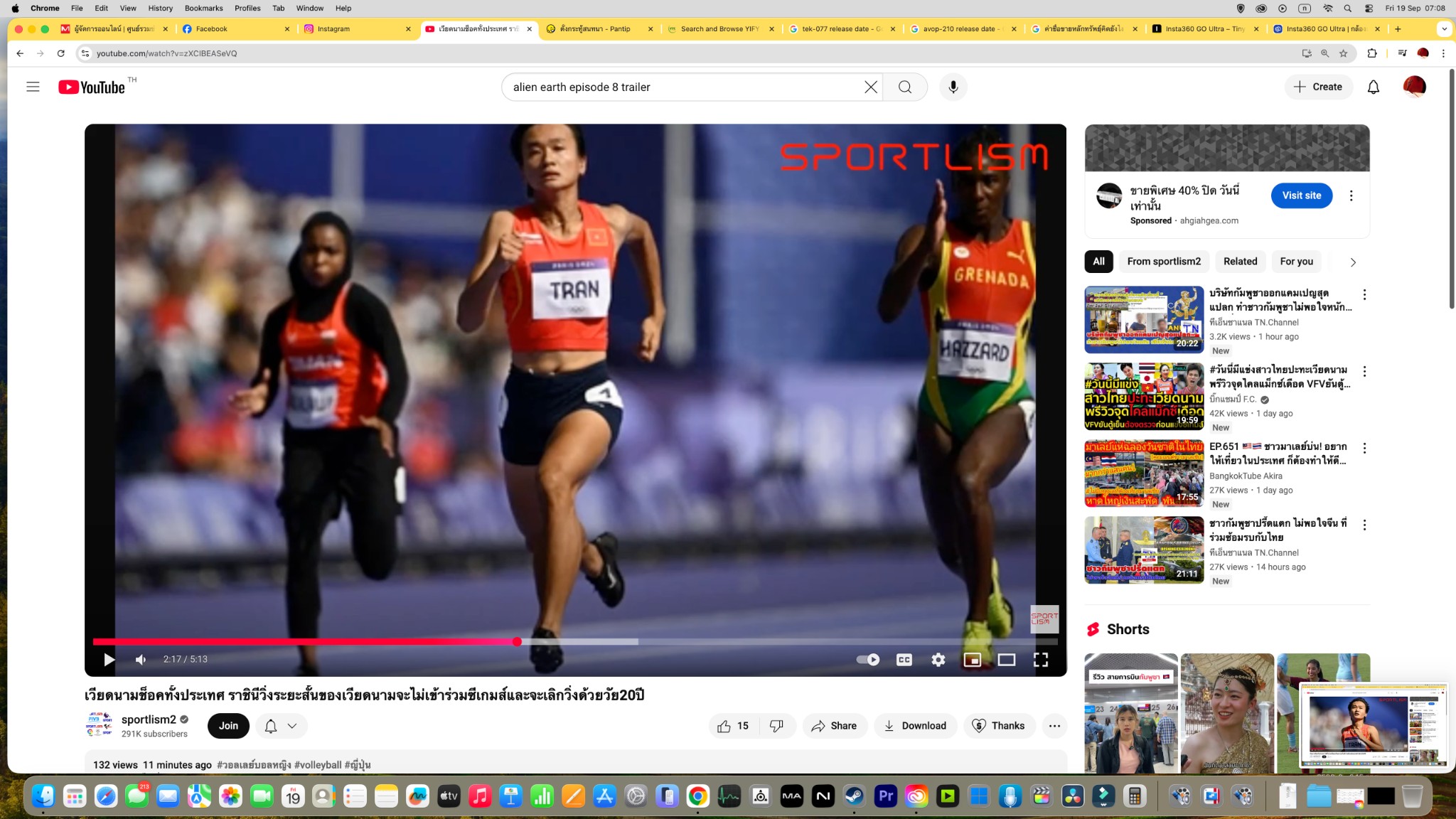Open Steam from the Dock
The image size is (1456, 819).
click(x=854, y=796)
